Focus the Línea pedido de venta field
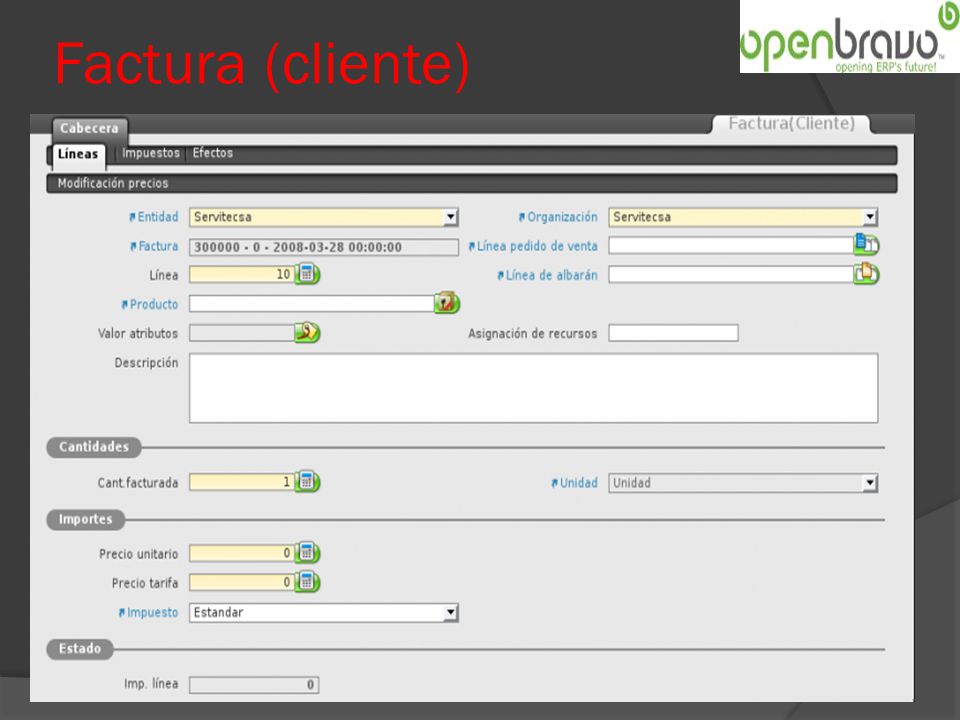 [731, 245]
